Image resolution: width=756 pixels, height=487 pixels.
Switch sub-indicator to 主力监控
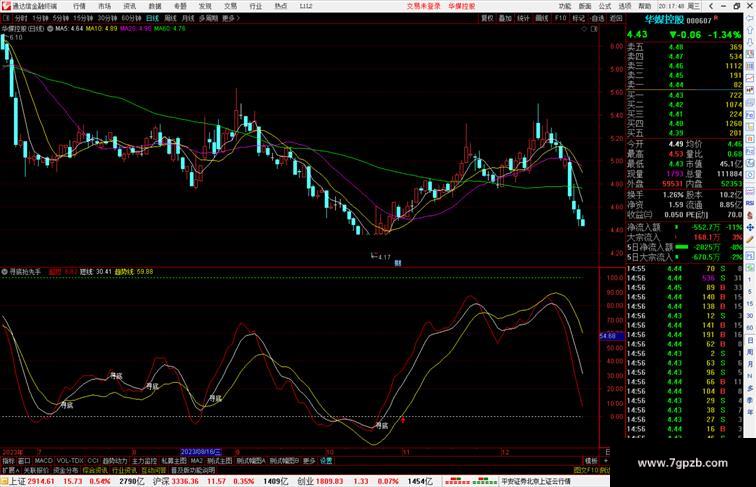click(144, 461)
